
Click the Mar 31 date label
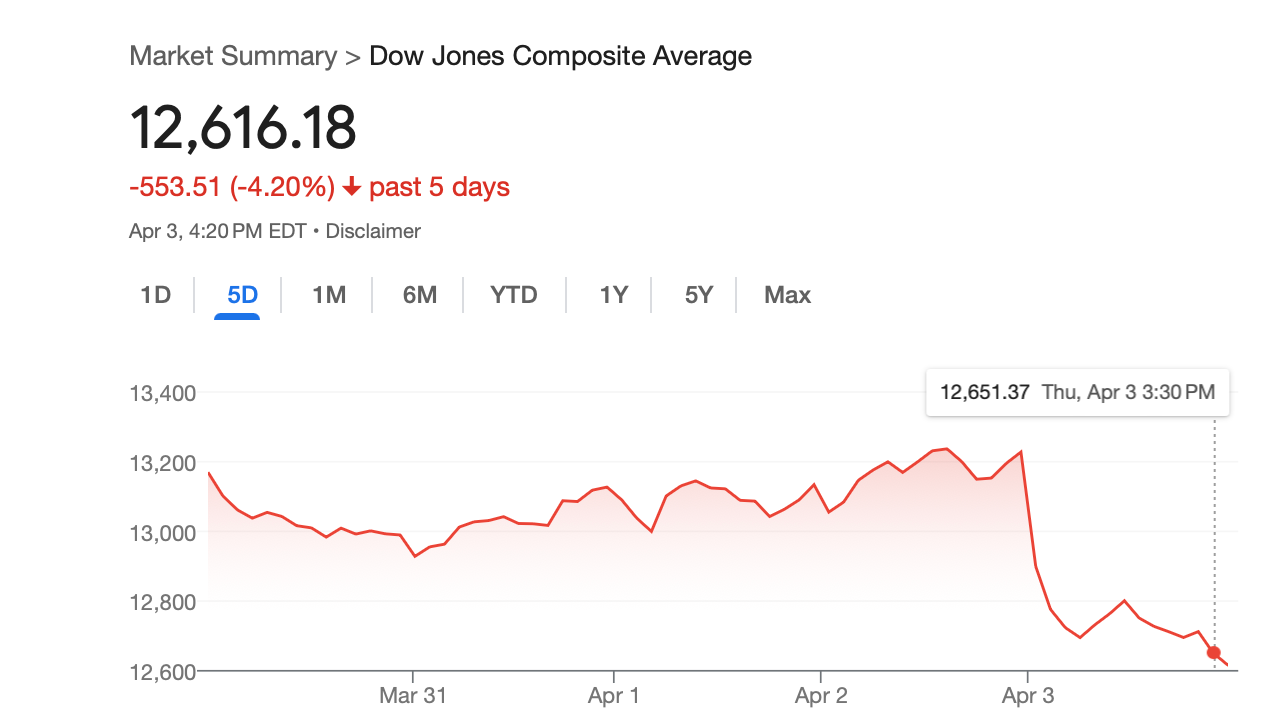point(413,695)
